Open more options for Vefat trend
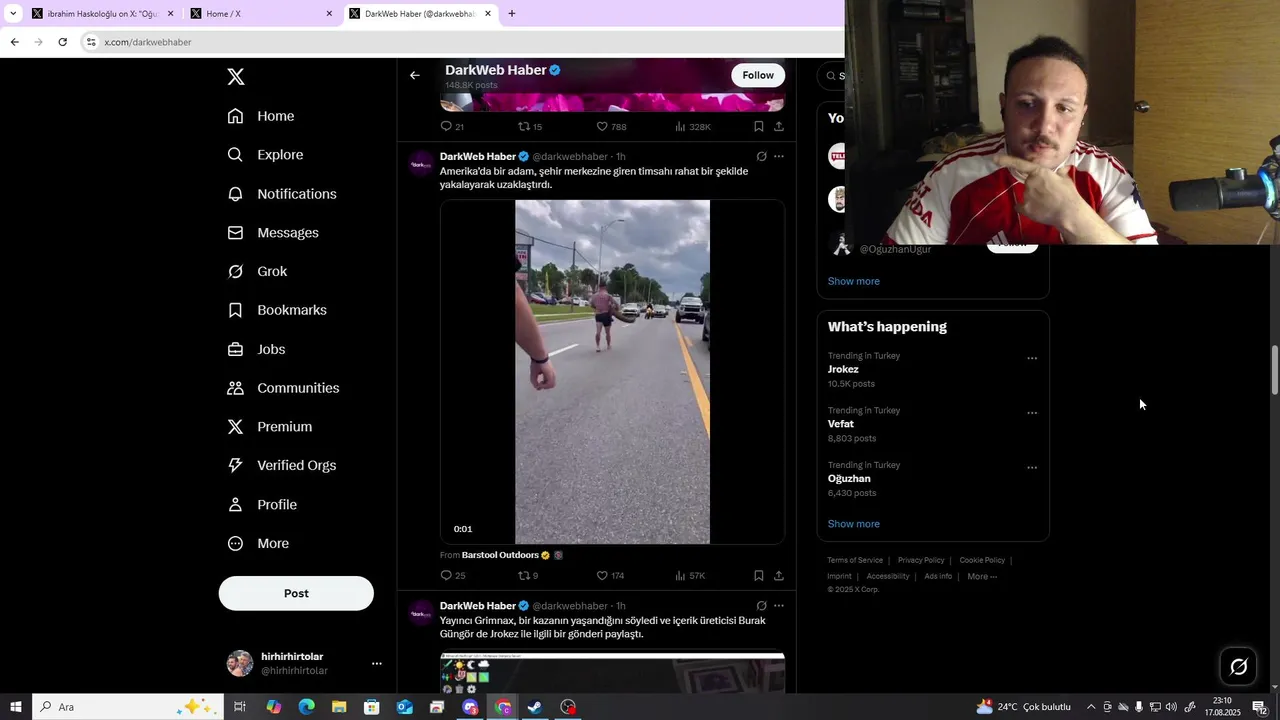 [x=1032, y=413]
